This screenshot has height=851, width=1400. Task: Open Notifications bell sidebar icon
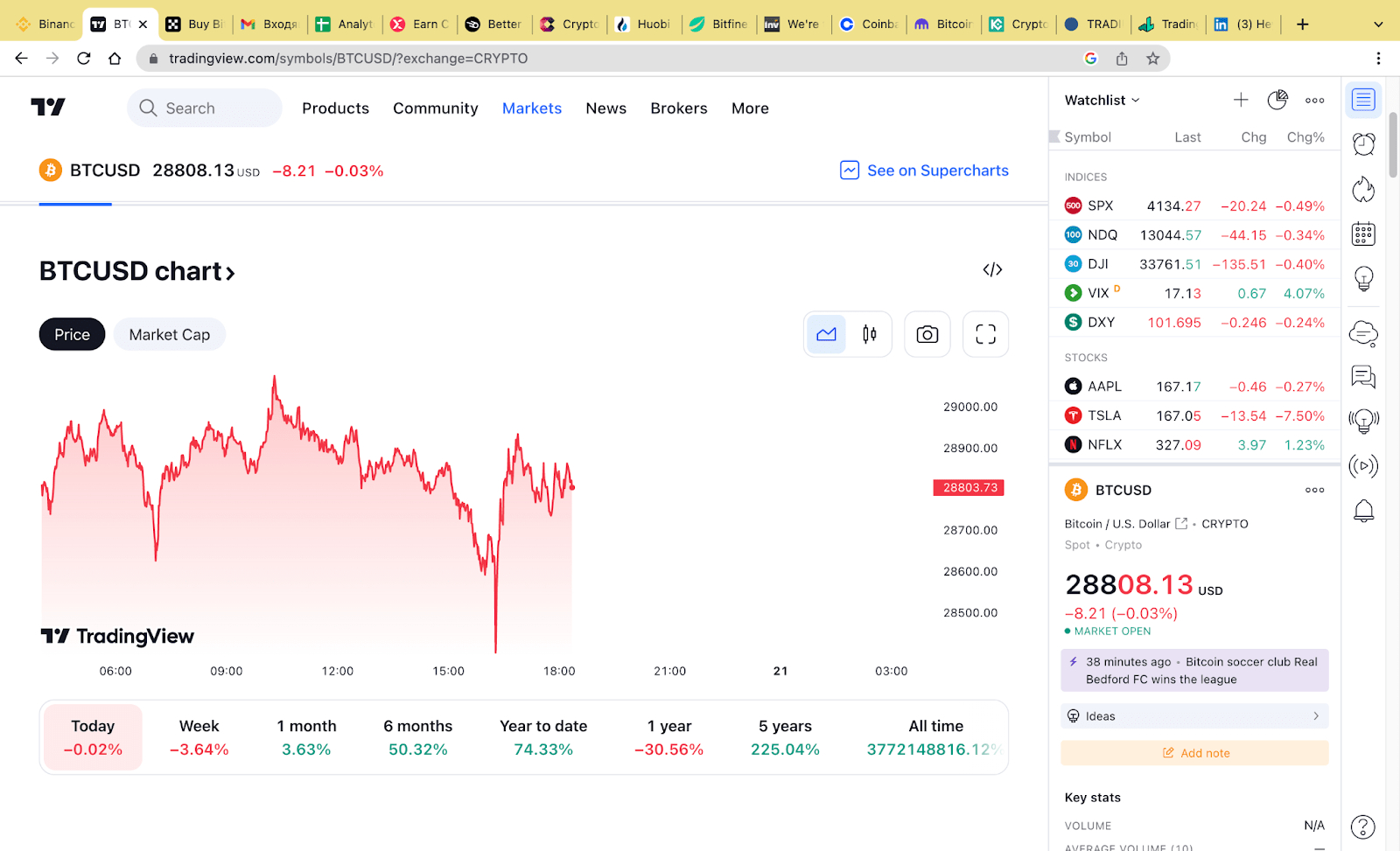pos(1363,511)
